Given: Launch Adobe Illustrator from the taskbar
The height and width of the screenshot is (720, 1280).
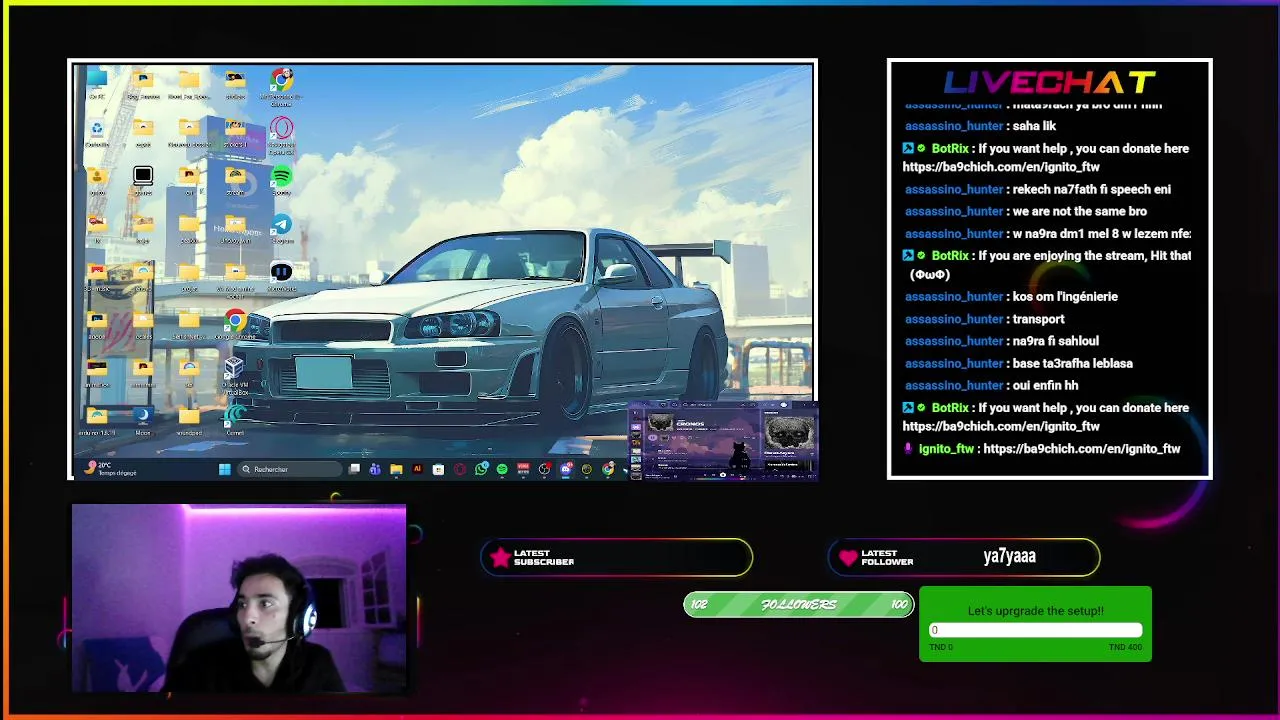Looking at the screenshot, I should (x=418, y=469).
